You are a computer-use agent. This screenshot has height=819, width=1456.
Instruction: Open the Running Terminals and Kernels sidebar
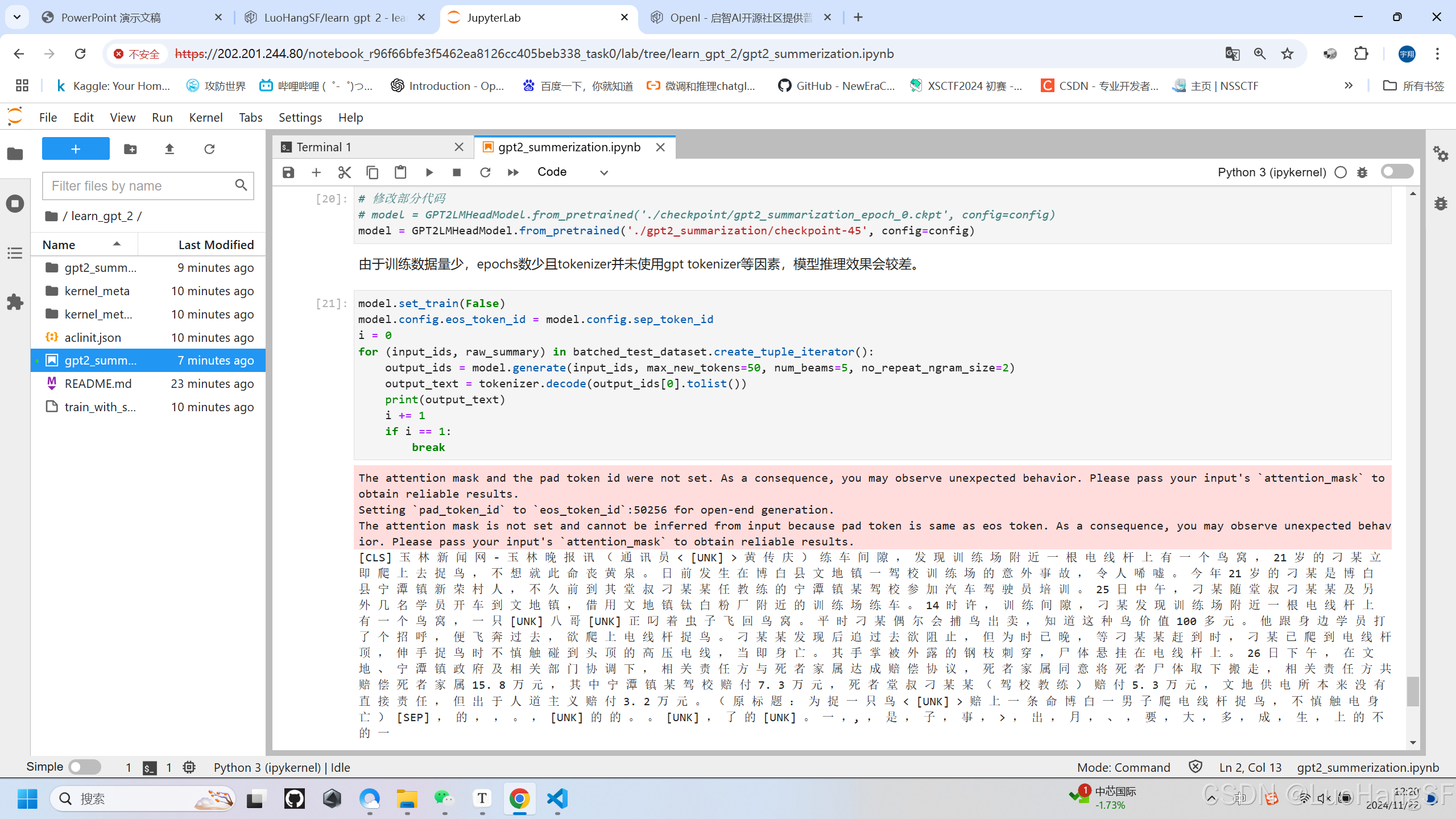pyautogui.click(x=15, y=203)
